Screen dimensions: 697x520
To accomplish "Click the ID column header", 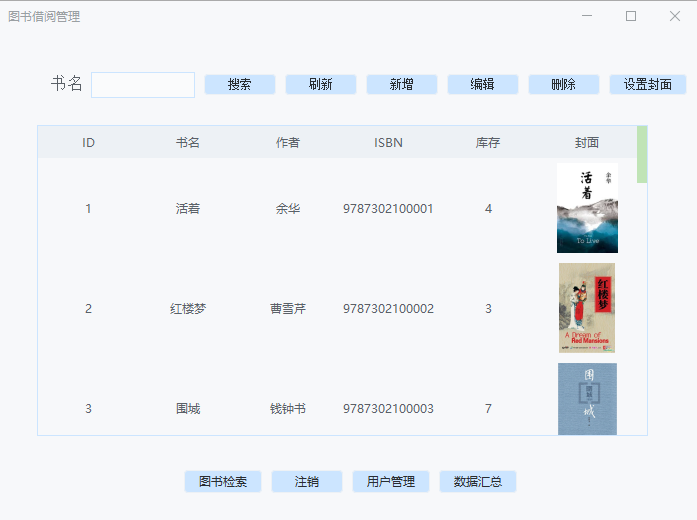I will click(x=88, y=143).
